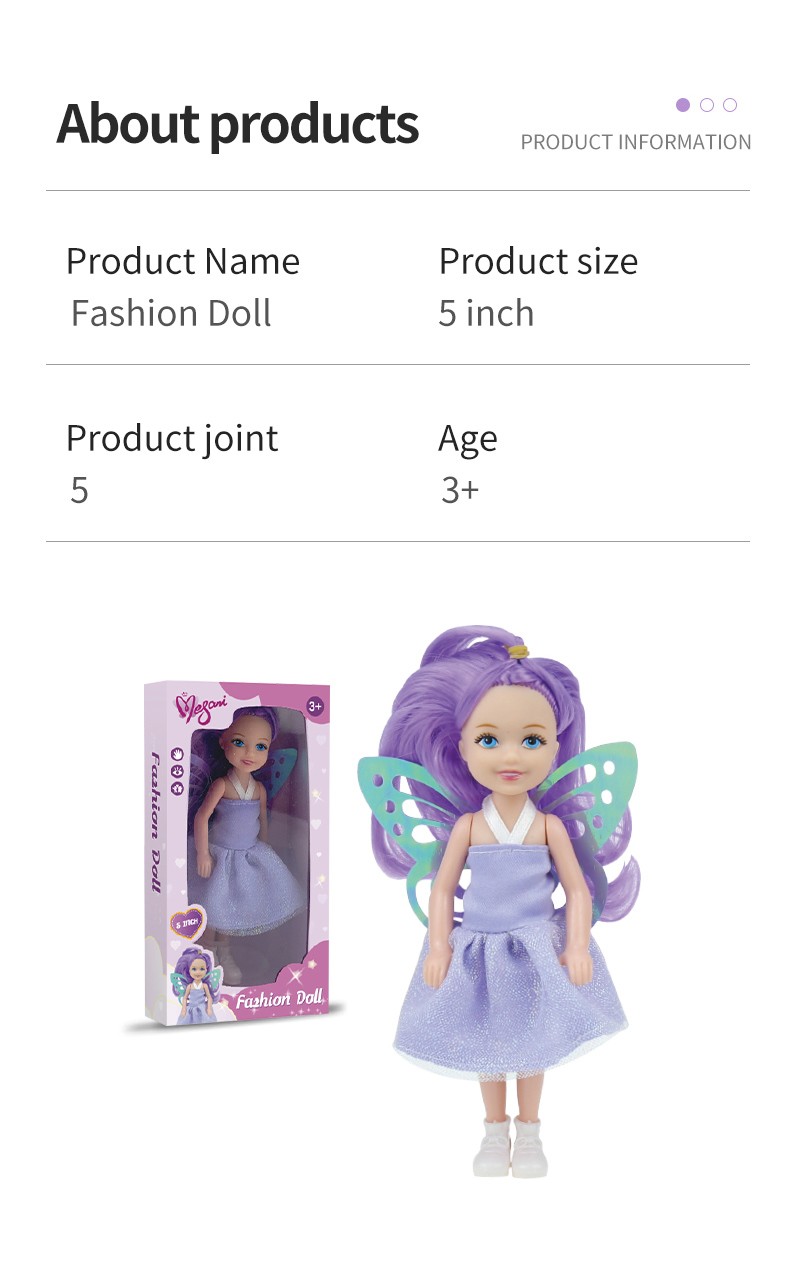Click the 3+ value under Age

tap(460, 490)
